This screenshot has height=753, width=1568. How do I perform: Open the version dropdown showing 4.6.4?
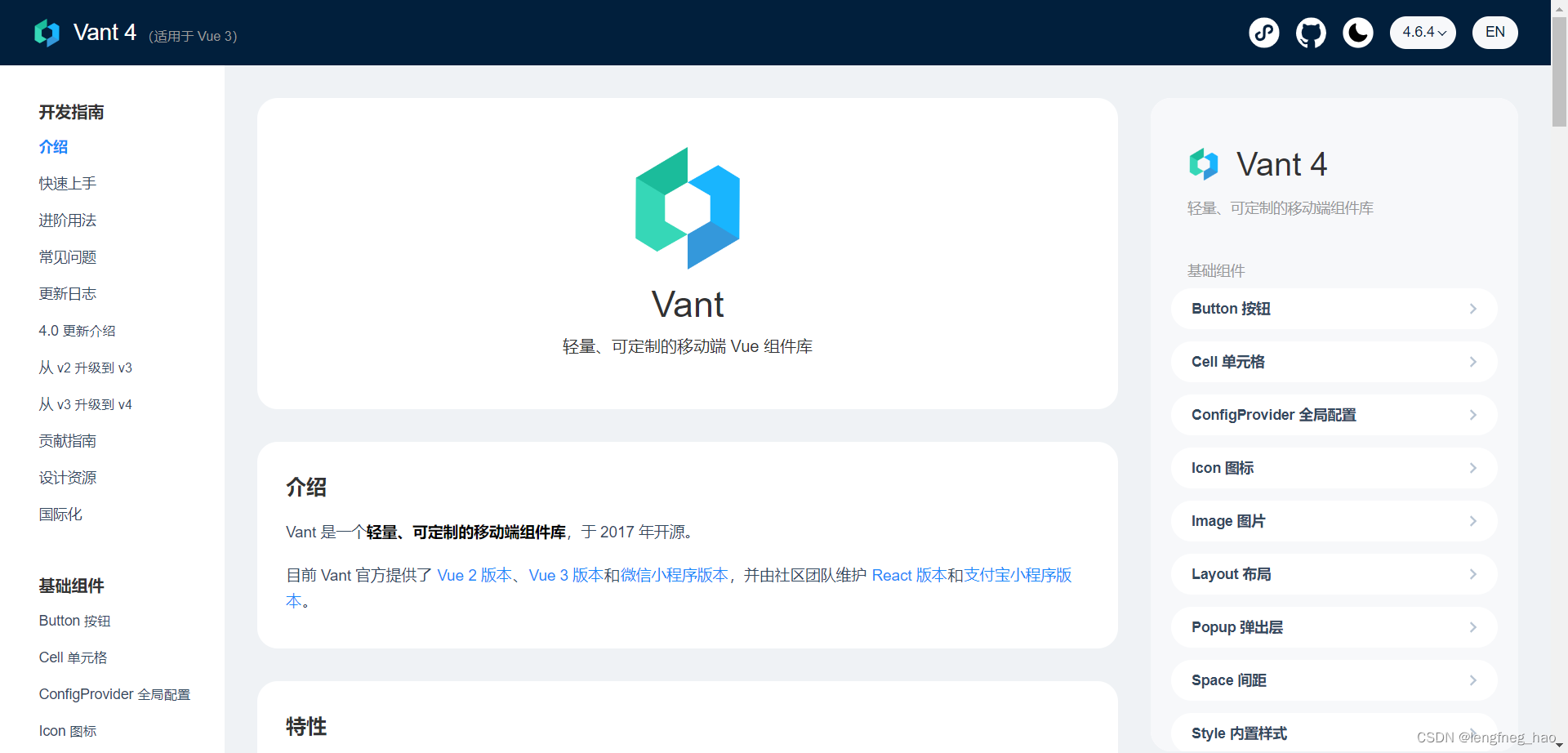point(1423,33)
